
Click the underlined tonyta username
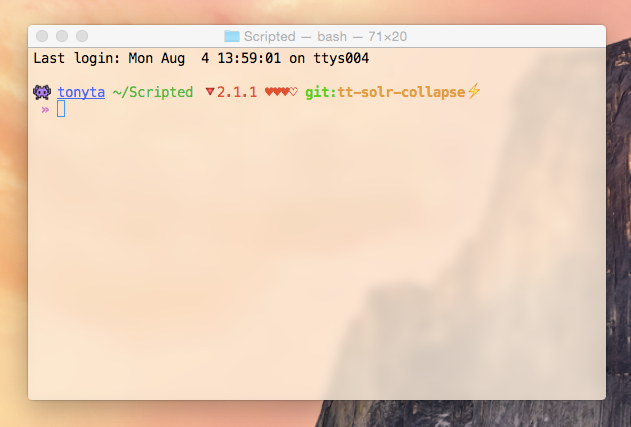pos(81,92)
